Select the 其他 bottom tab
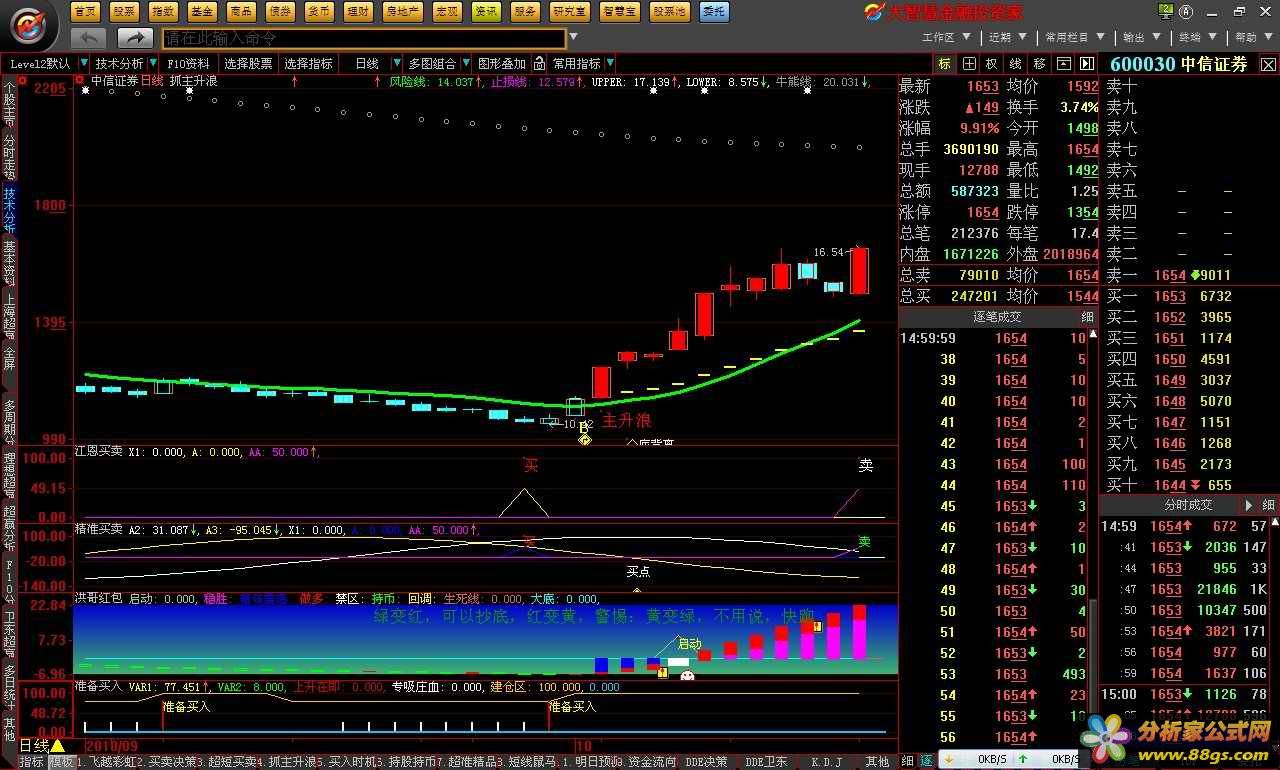1280x770 pixels. point(877,762)
